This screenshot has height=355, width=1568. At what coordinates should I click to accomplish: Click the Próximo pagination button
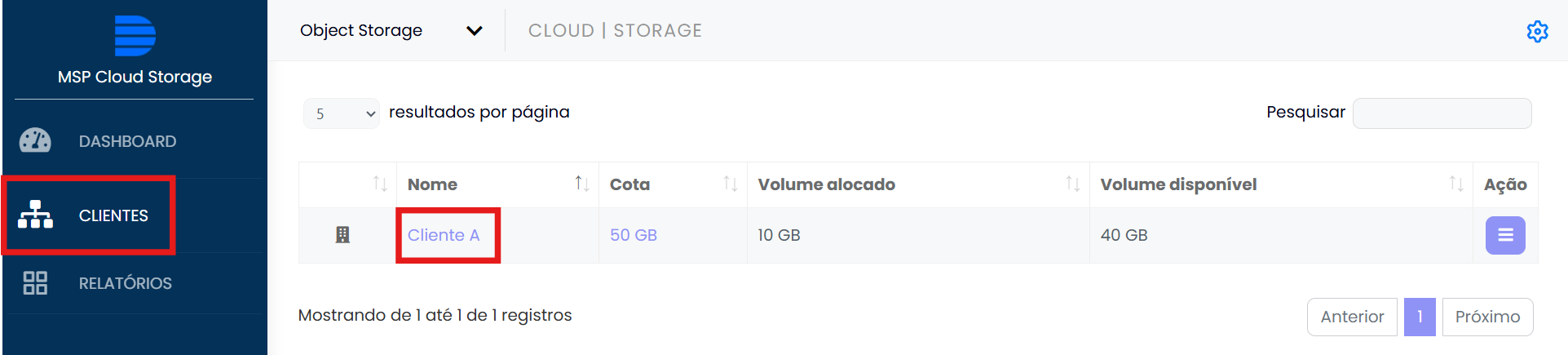(x=1487, y=317)
